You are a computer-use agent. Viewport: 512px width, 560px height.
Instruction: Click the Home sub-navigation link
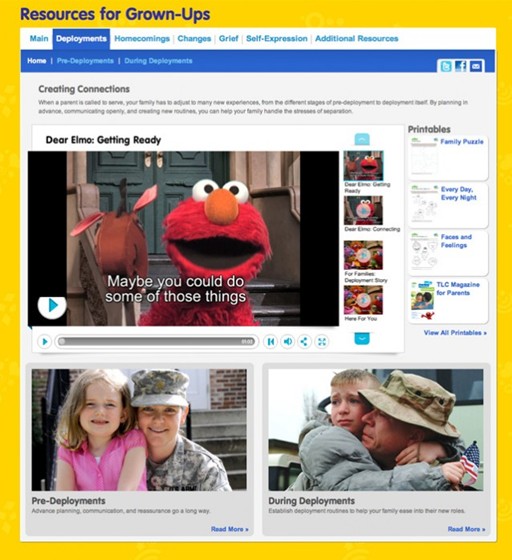point(37,61)
